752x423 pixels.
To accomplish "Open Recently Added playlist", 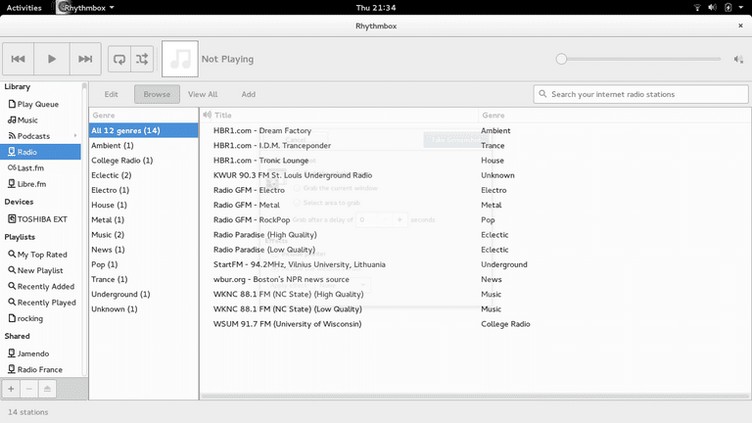I will tap(40, 286).
